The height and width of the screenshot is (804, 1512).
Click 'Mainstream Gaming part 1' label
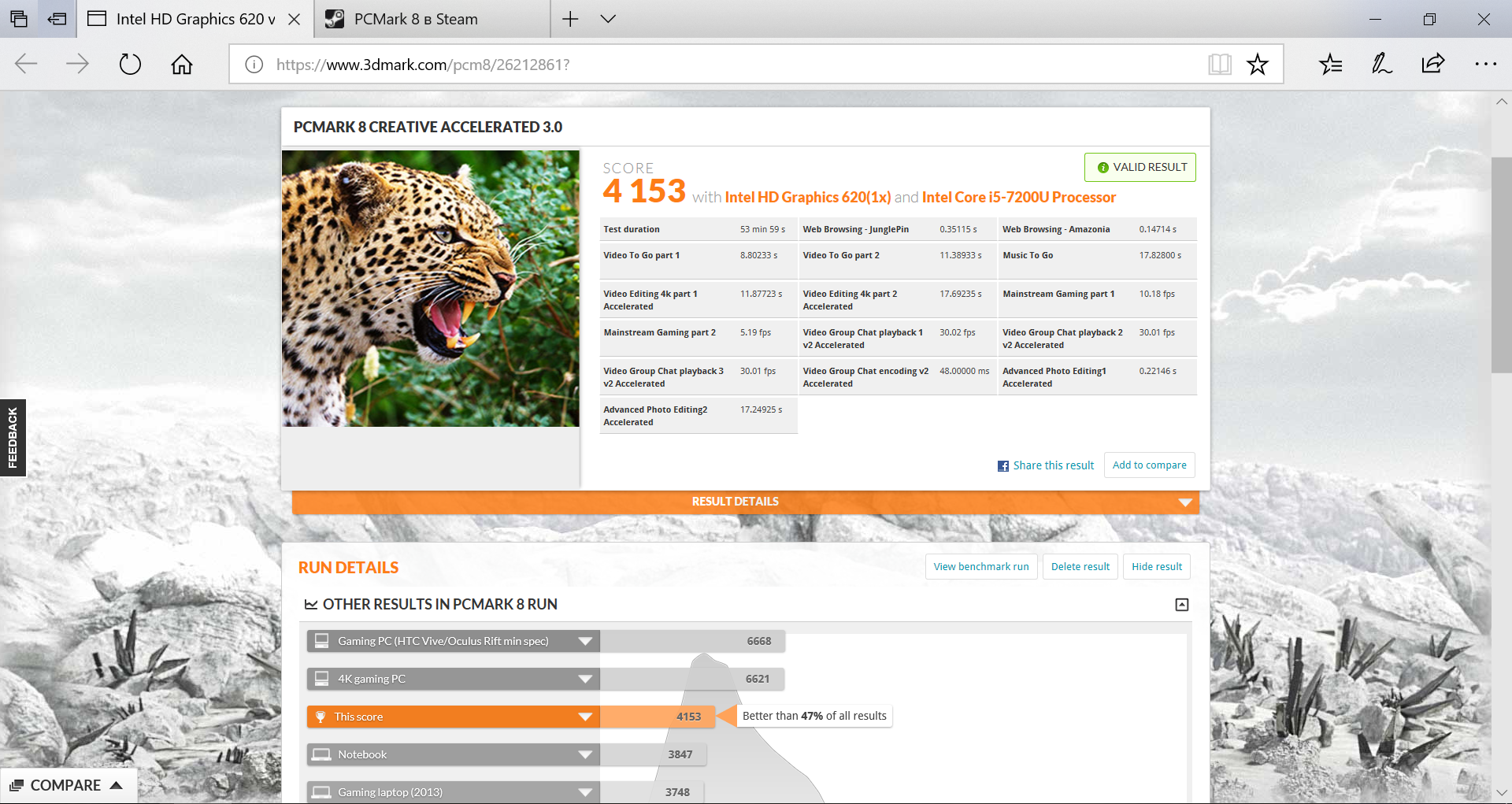pos(1058,294)
